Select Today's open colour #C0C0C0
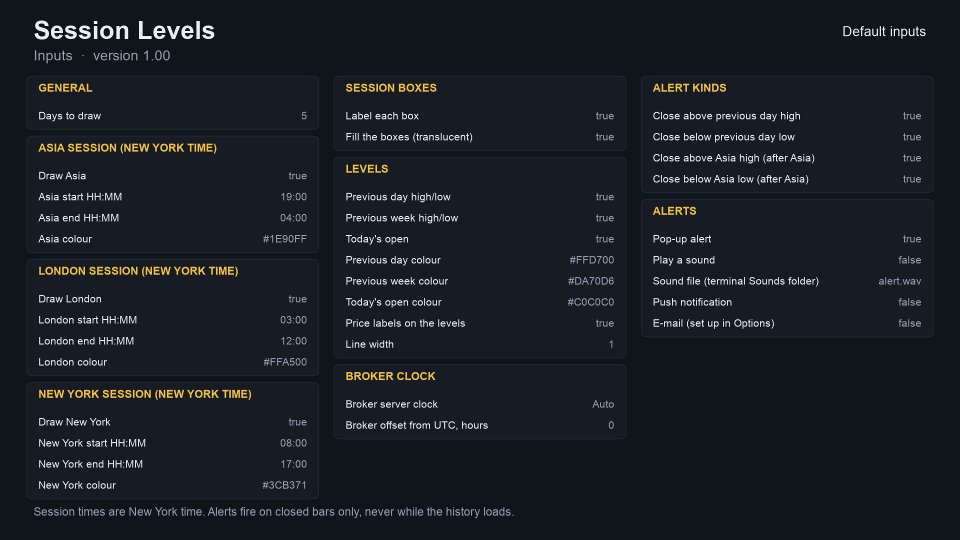The image size is (960, 540). [x=591, y=302]
